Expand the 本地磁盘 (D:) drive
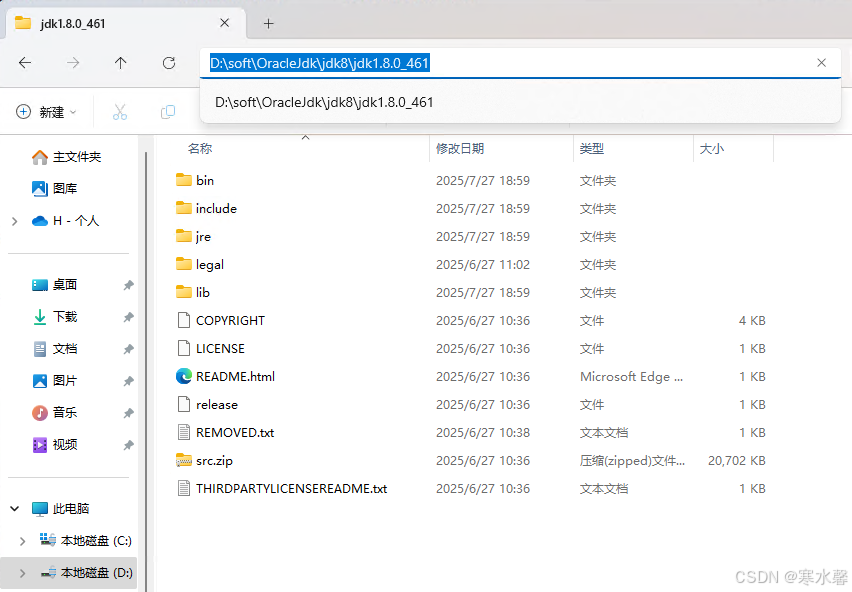Viewport: 852px width, 592px height. point(22,573)
